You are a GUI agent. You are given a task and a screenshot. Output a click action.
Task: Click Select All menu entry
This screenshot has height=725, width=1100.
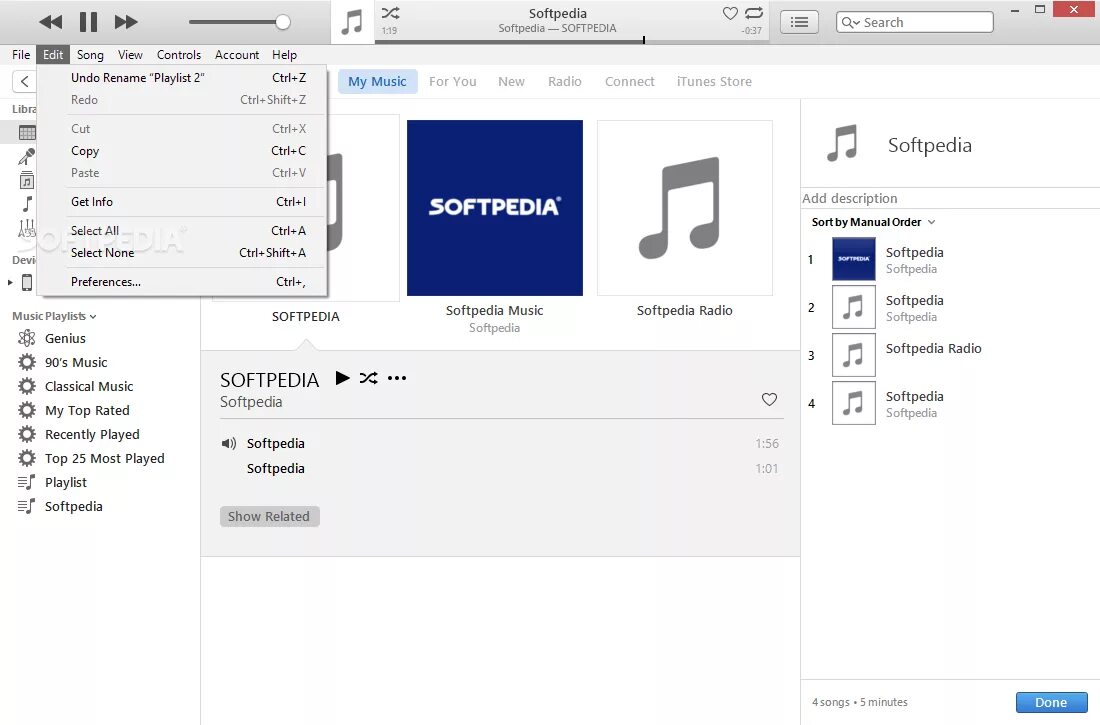tap(182, 231)
